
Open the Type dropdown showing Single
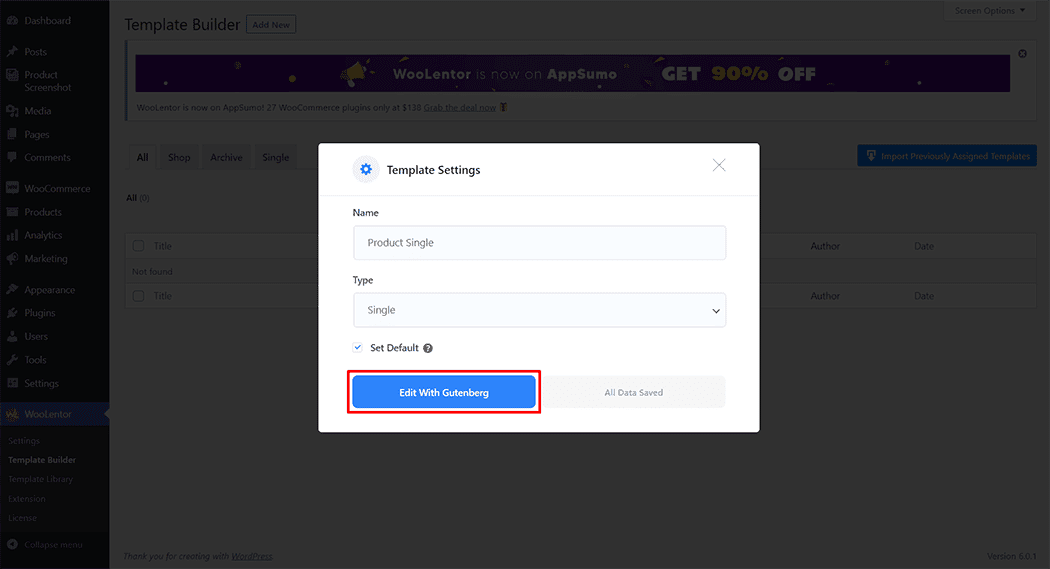(x=539, y=310)
